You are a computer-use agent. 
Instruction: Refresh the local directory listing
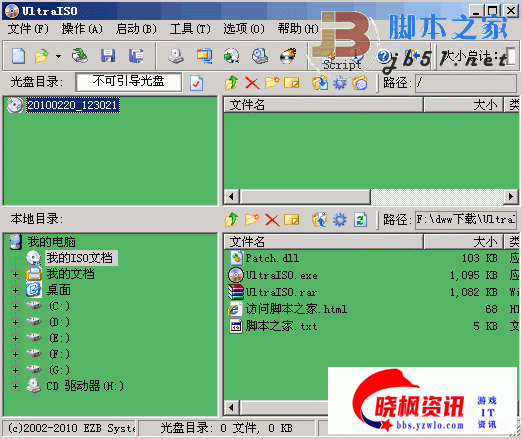click(360, 220)
